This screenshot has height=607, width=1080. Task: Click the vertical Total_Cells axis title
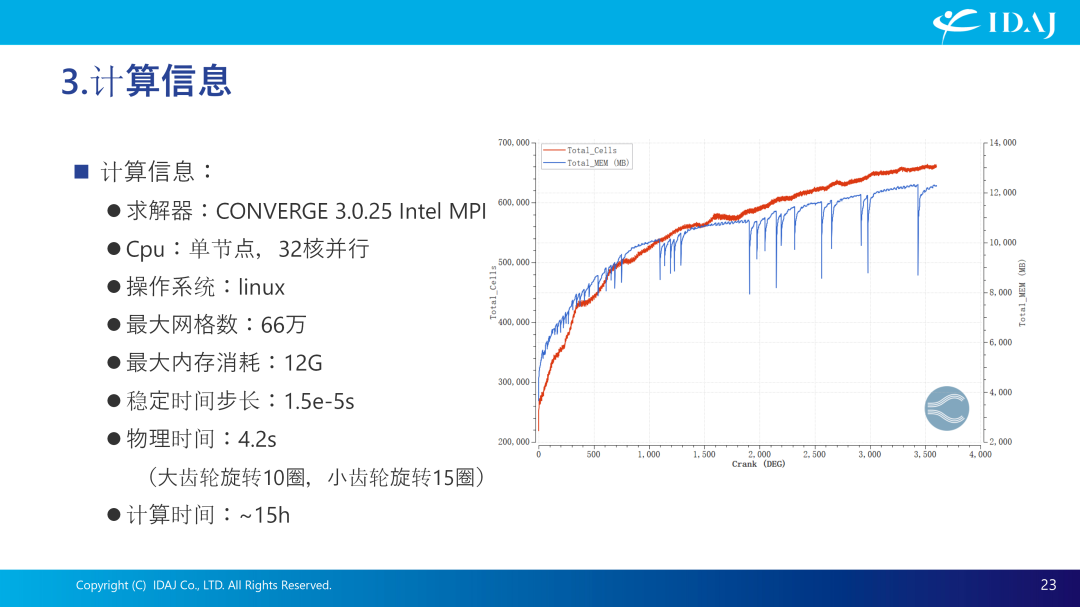coord(493,293)
